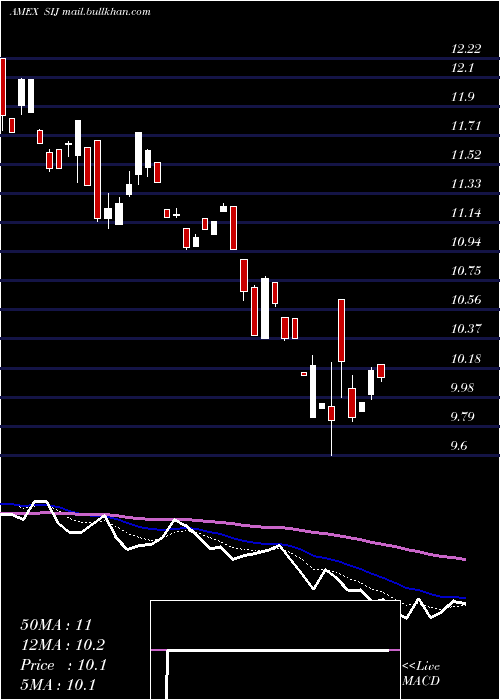Click the 12.1 price axis label

click(x=462, y=68)
